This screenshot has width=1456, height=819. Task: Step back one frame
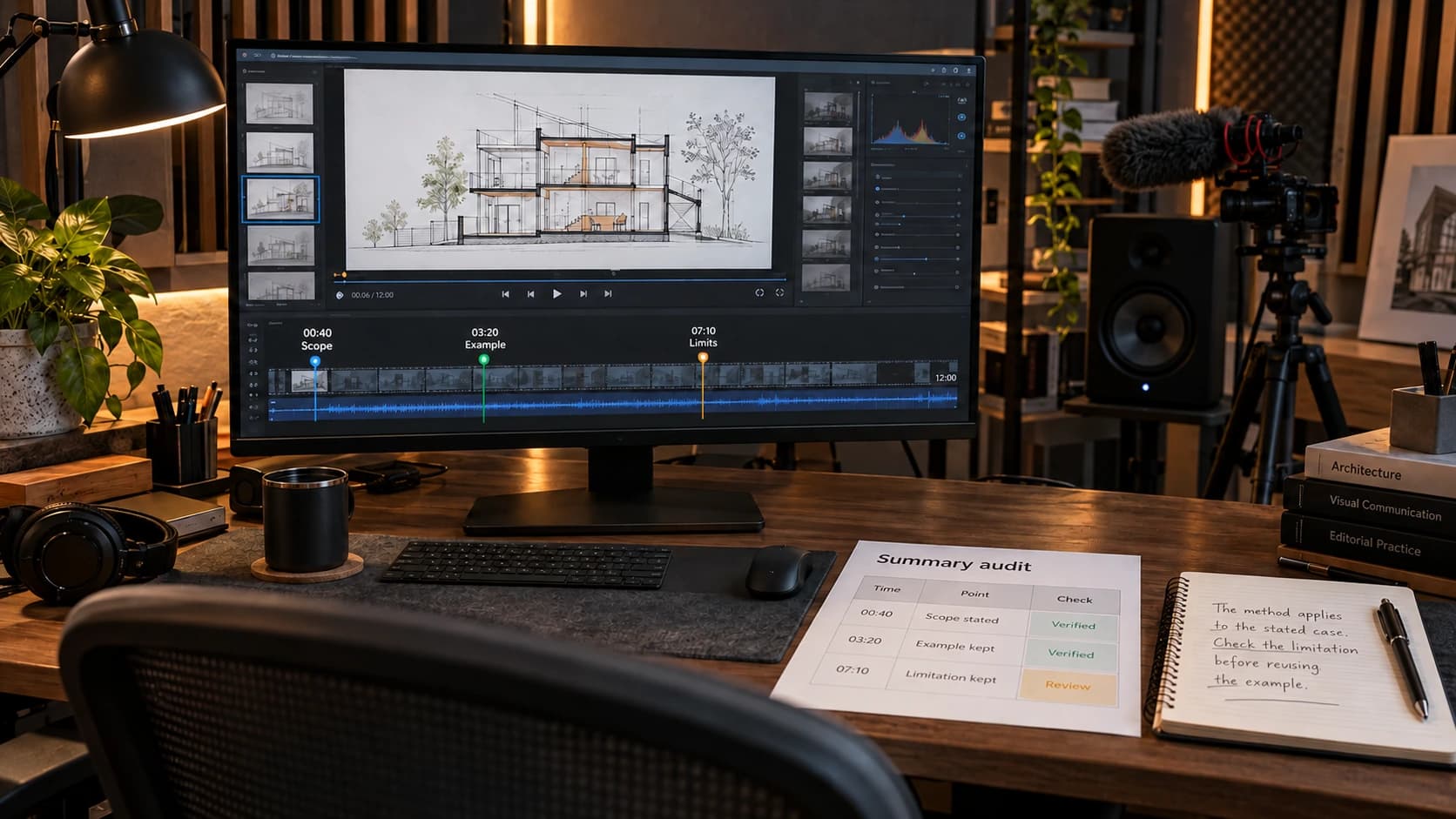click(x=530, y=294)
